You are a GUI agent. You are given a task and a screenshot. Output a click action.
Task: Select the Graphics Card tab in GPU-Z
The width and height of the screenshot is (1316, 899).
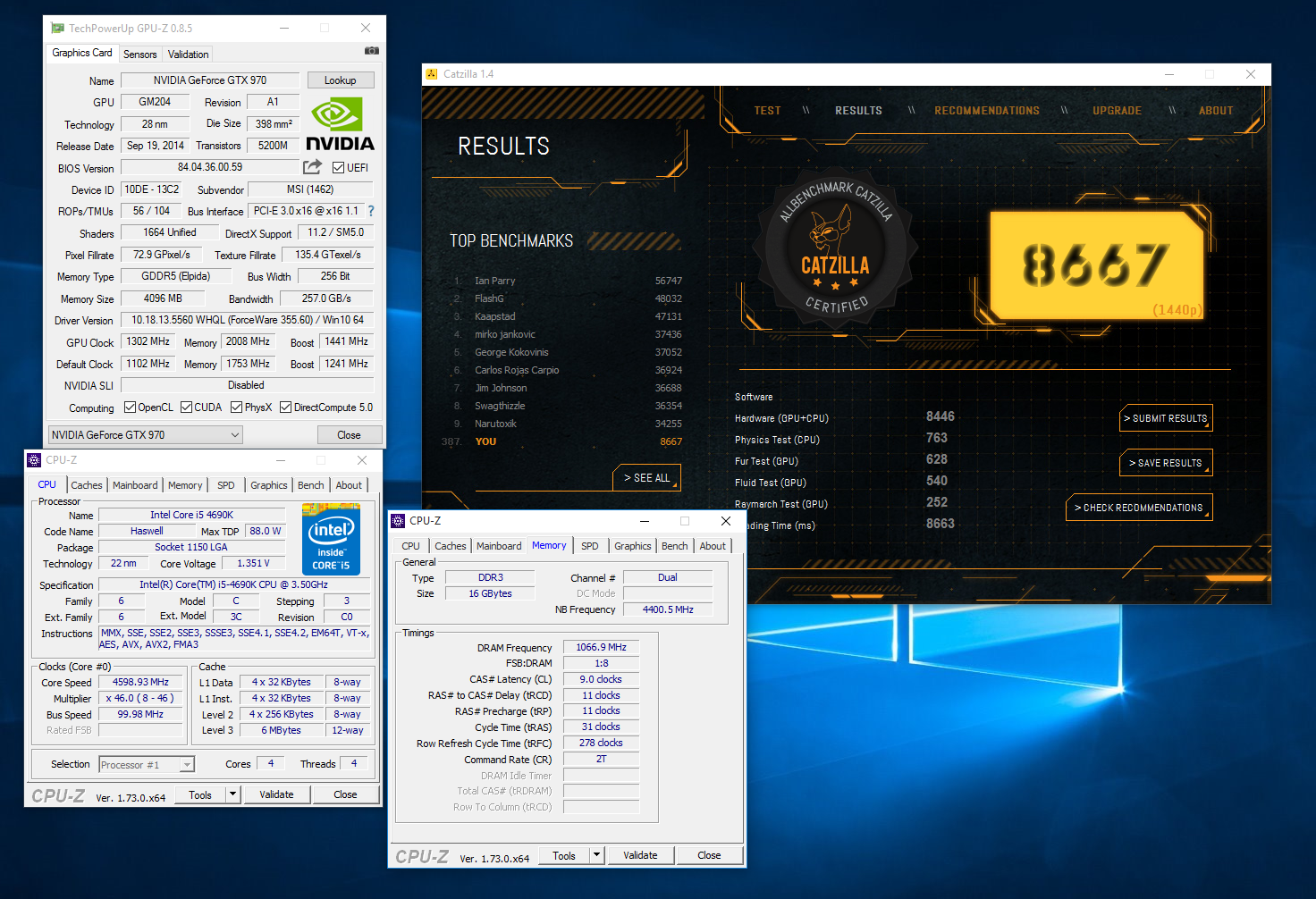click(x=82, y=53)
